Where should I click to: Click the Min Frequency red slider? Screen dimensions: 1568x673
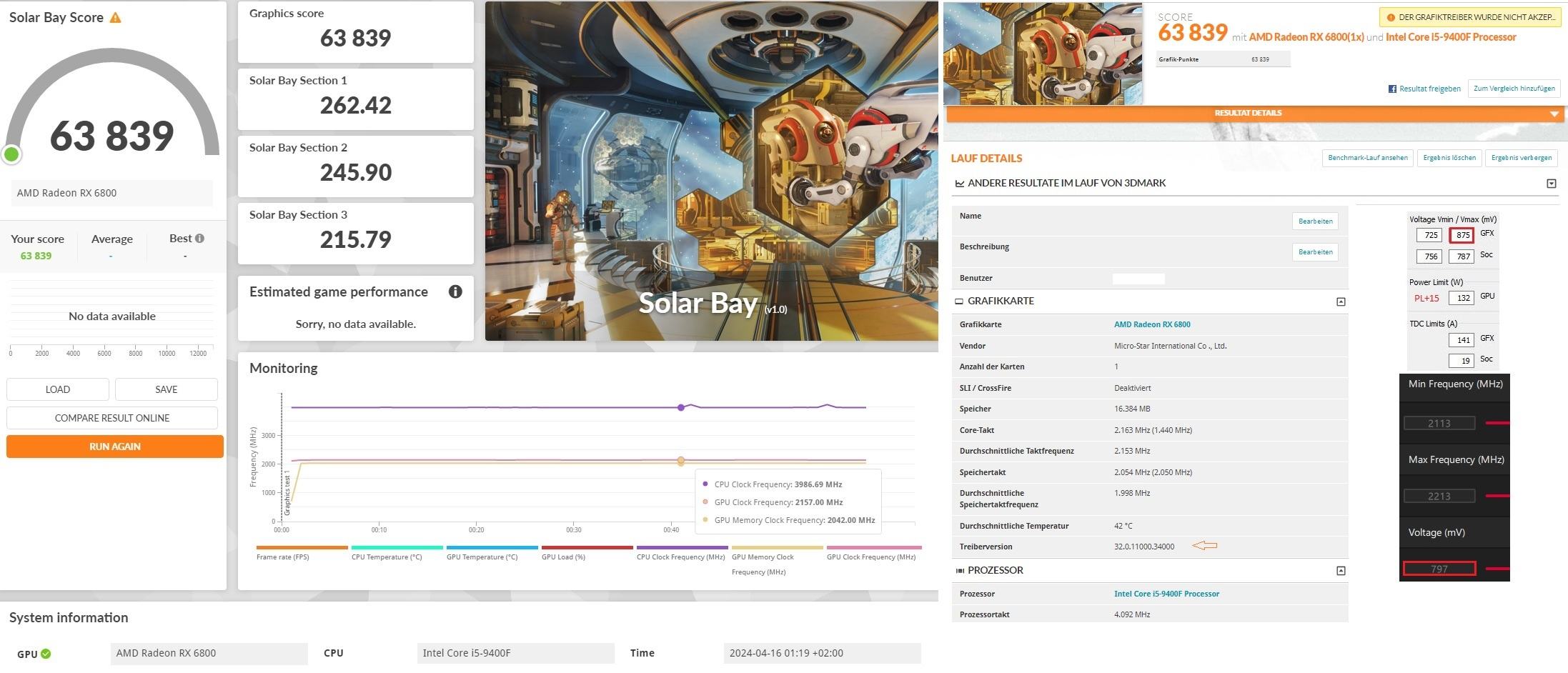1498,424
